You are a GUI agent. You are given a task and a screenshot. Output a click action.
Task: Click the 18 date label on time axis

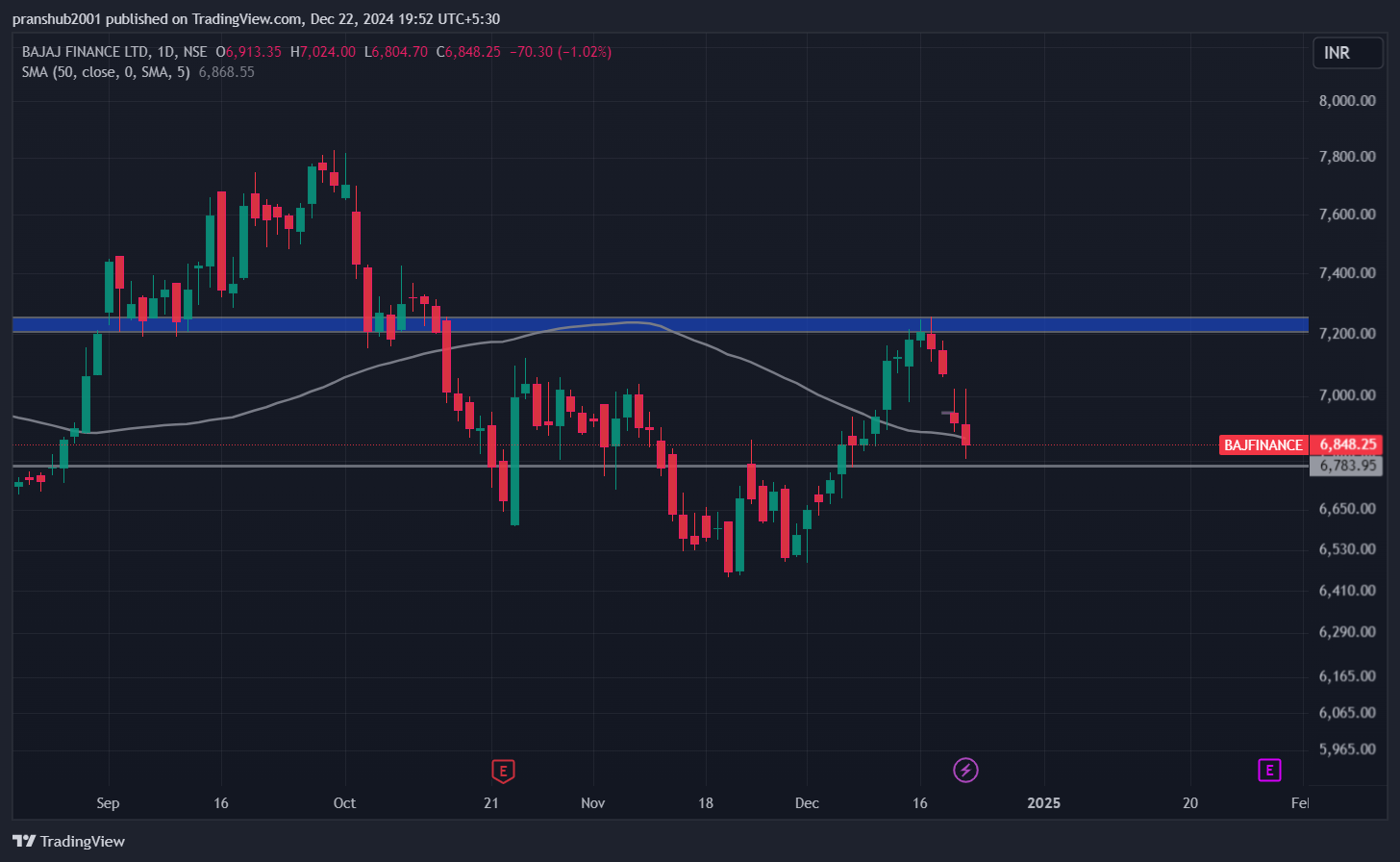tap(706, 803)
